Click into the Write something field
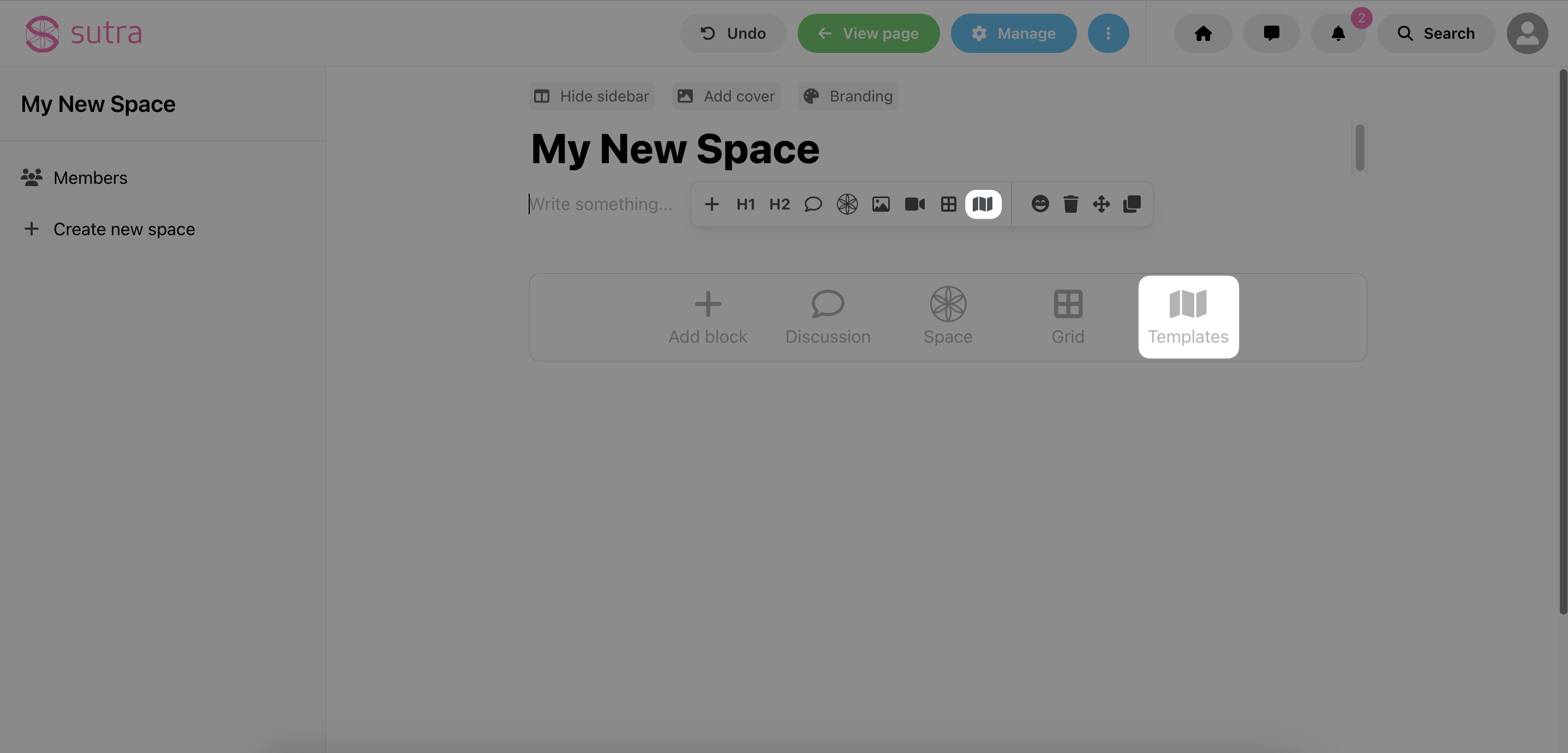 601,204
